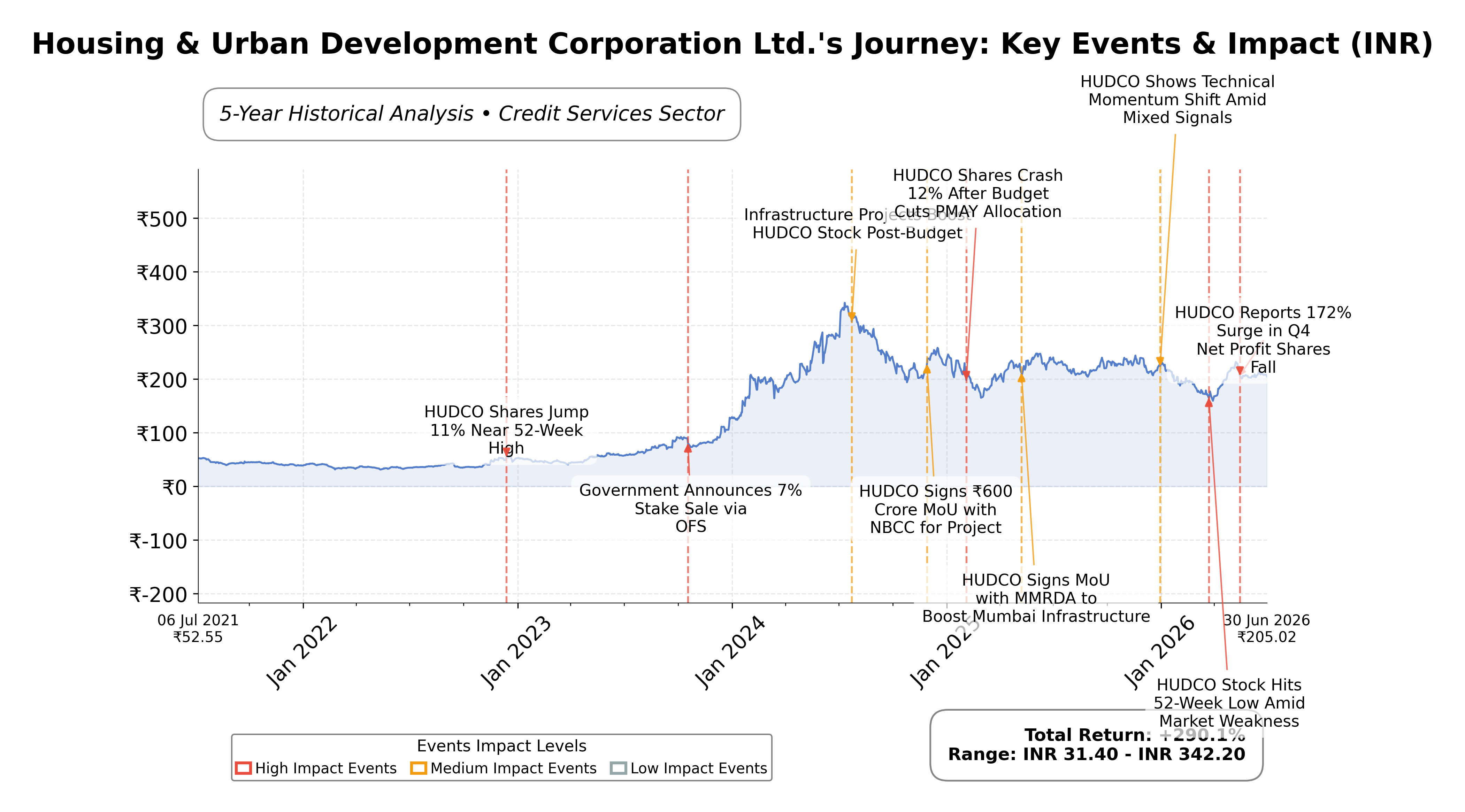Click the ₹0 y-axis label
1465x812 pixels.
[175, 487]
